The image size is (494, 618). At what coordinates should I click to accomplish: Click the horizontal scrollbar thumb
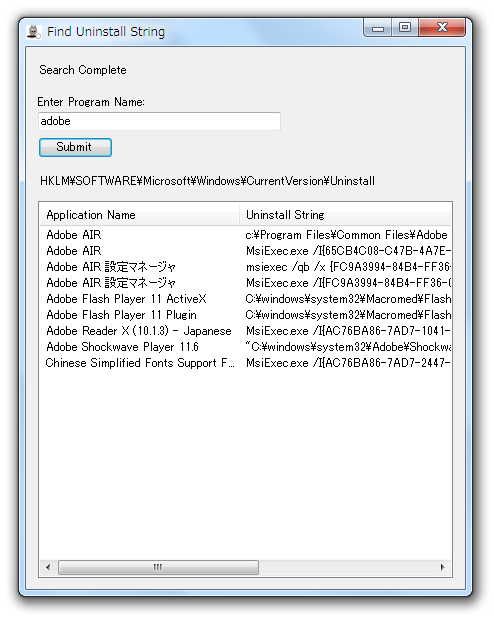158,568
